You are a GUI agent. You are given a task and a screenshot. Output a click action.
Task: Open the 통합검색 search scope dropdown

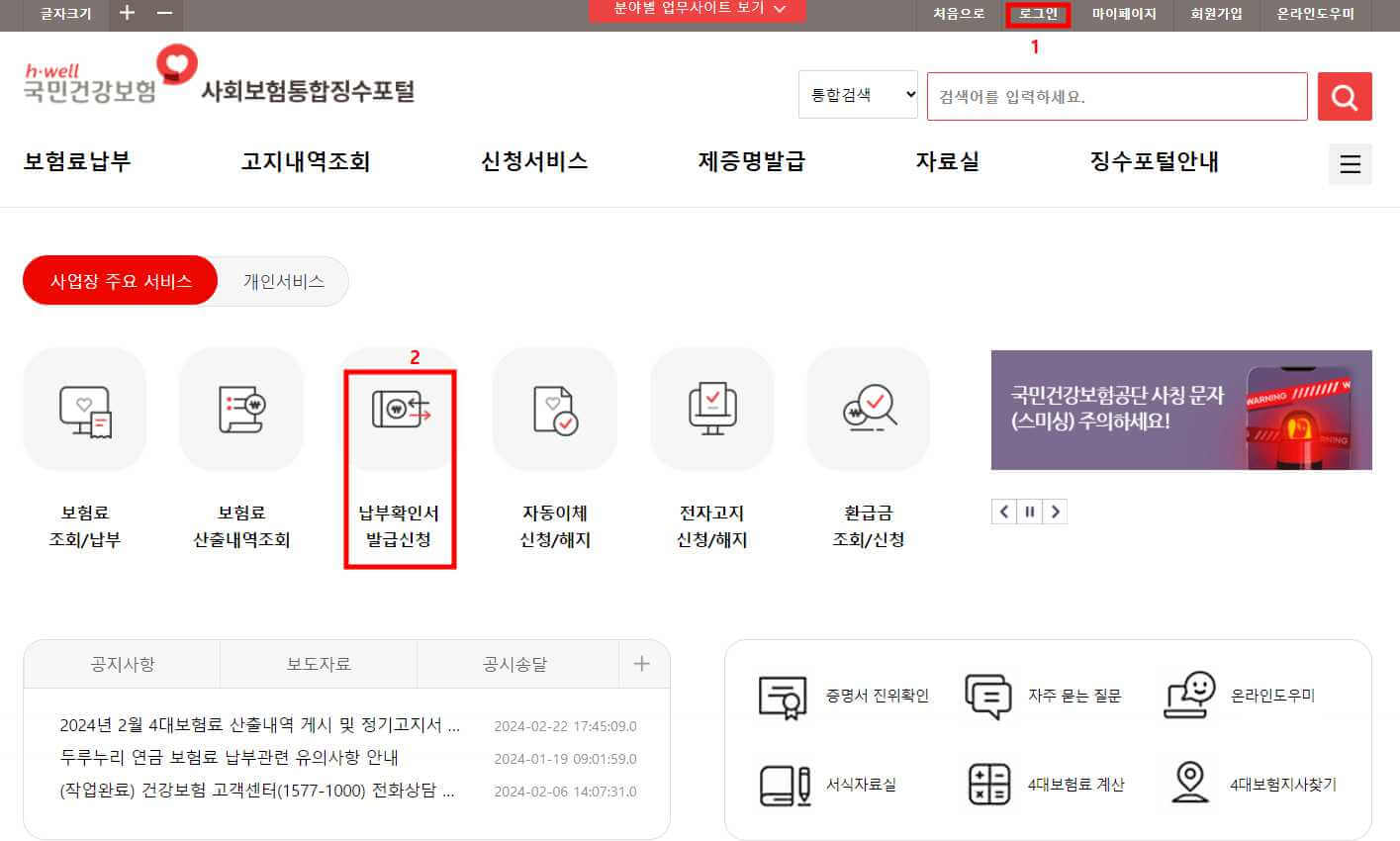[857, 94]
